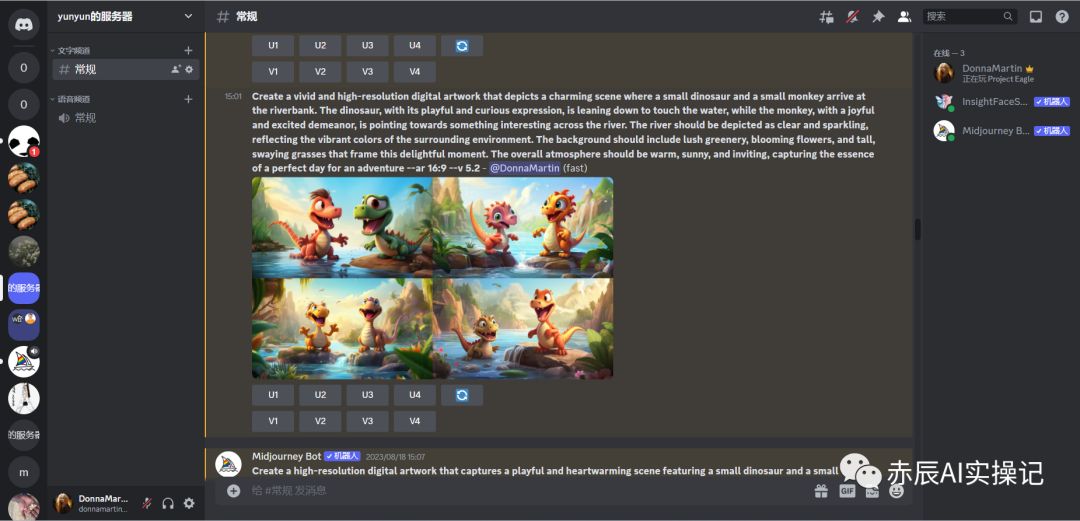
Task: Open the Threads icon in channel header
Action: click(826, 17)
